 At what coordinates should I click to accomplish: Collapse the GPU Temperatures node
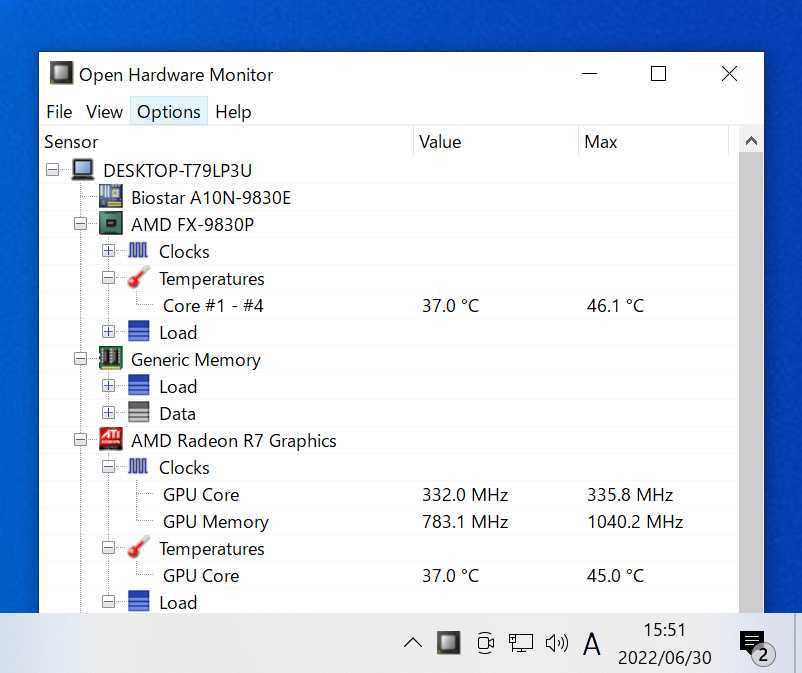click(x=108, y=548)
